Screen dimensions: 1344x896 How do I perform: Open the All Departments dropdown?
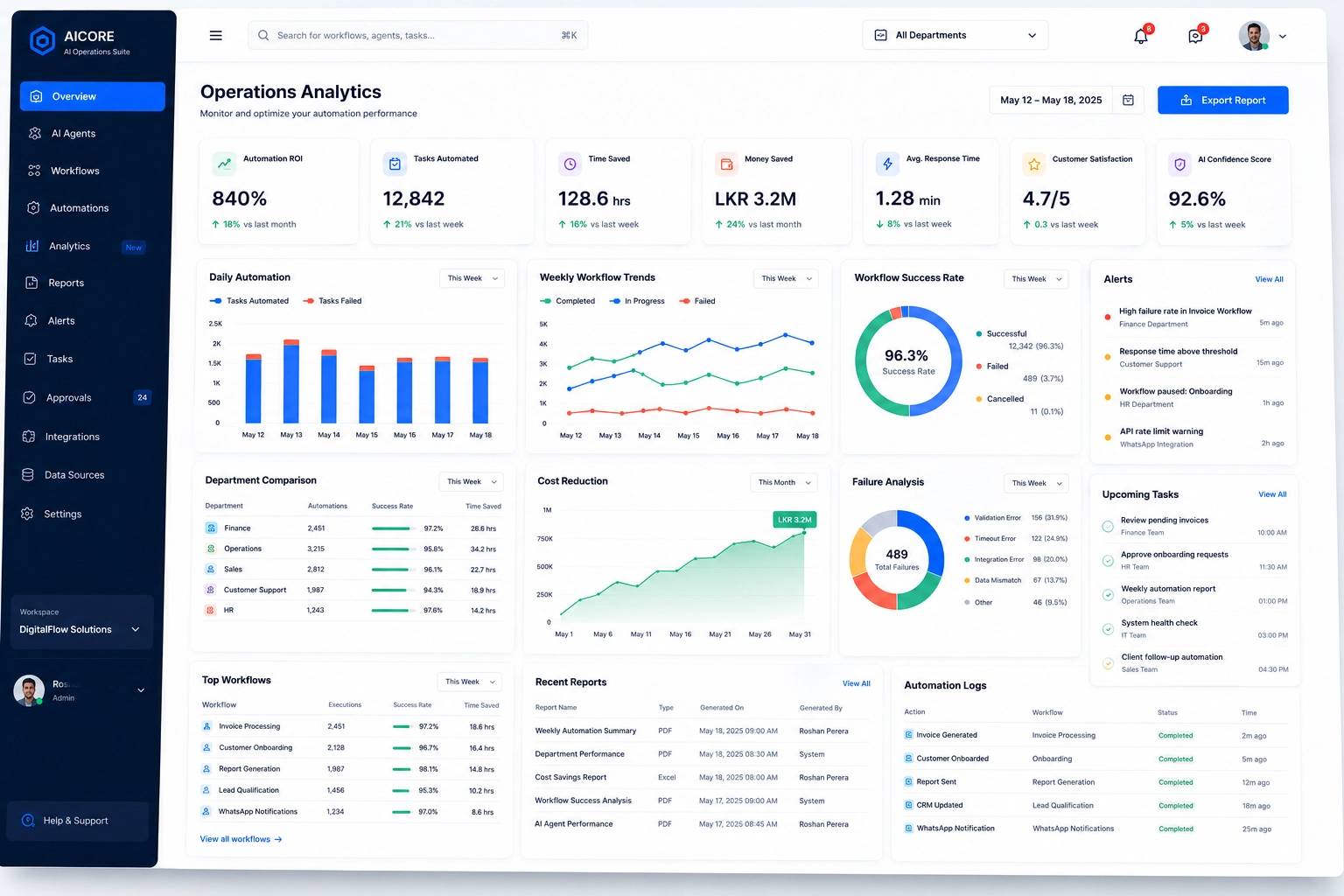(x=955, y=35)
